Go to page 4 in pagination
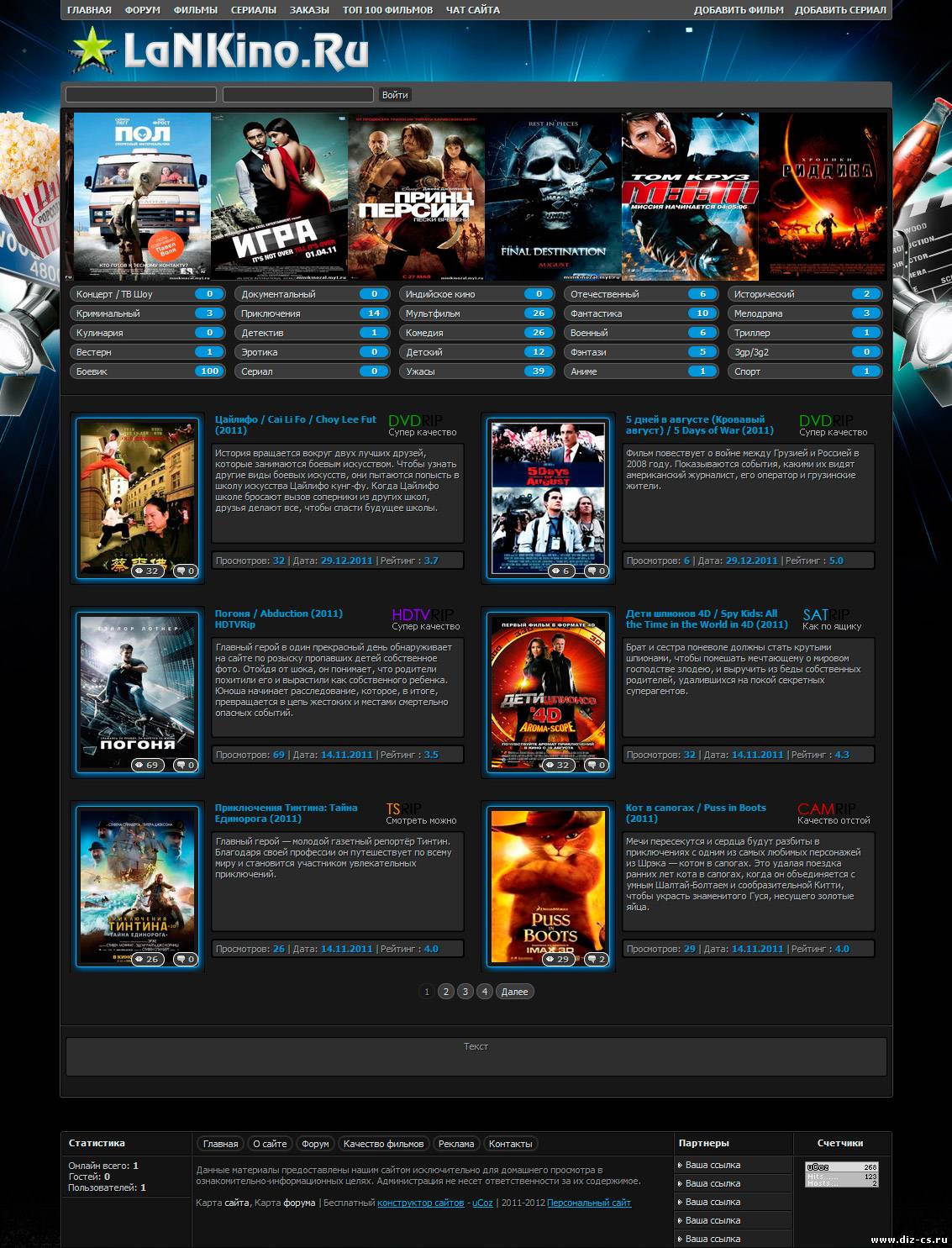This screenshot has height=1248, width=952. [484, 992]
